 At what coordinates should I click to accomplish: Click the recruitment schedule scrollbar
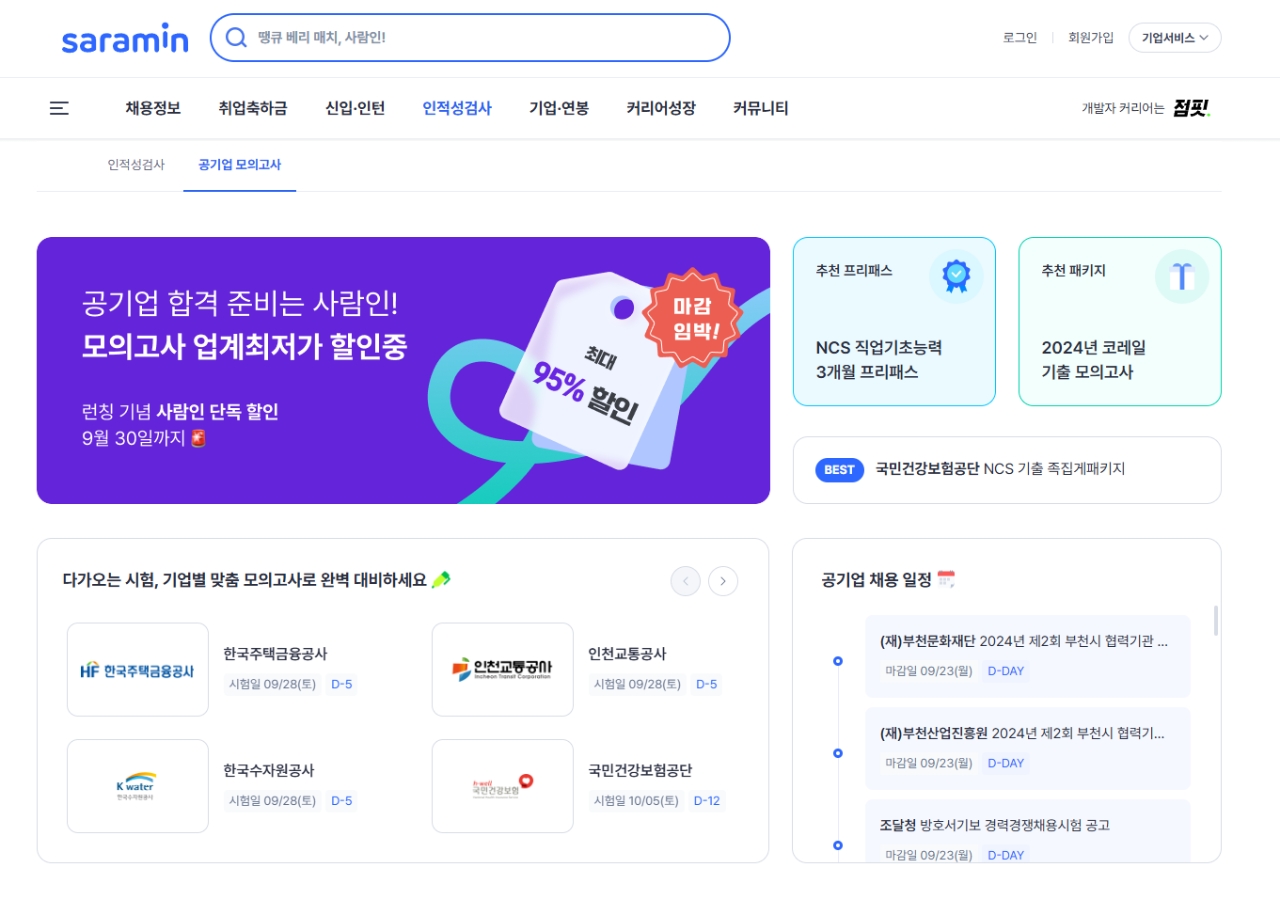1216,620
